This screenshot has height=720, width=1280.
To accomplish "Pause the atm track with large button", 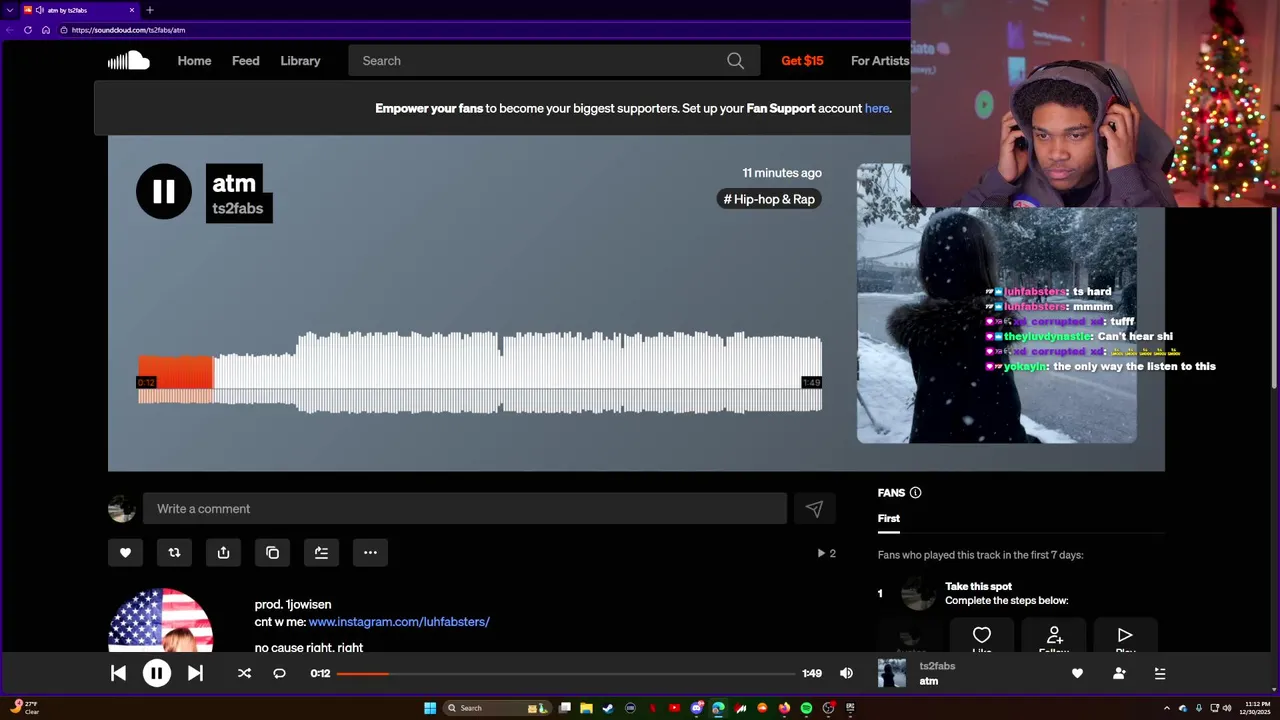I will pos(164,191).
